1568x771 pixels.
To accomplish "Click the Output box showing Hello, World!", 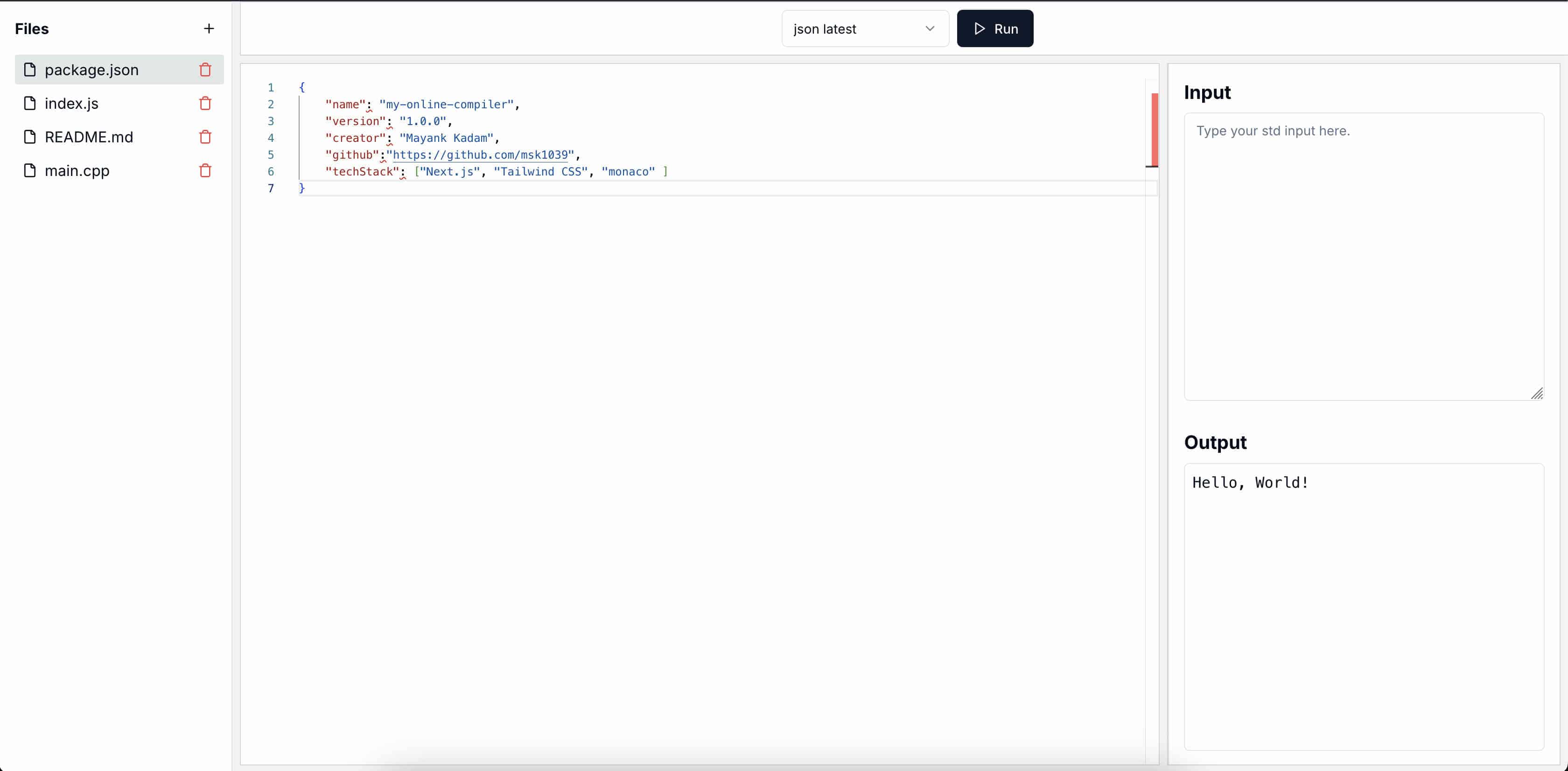I will tap(1364, 607).
